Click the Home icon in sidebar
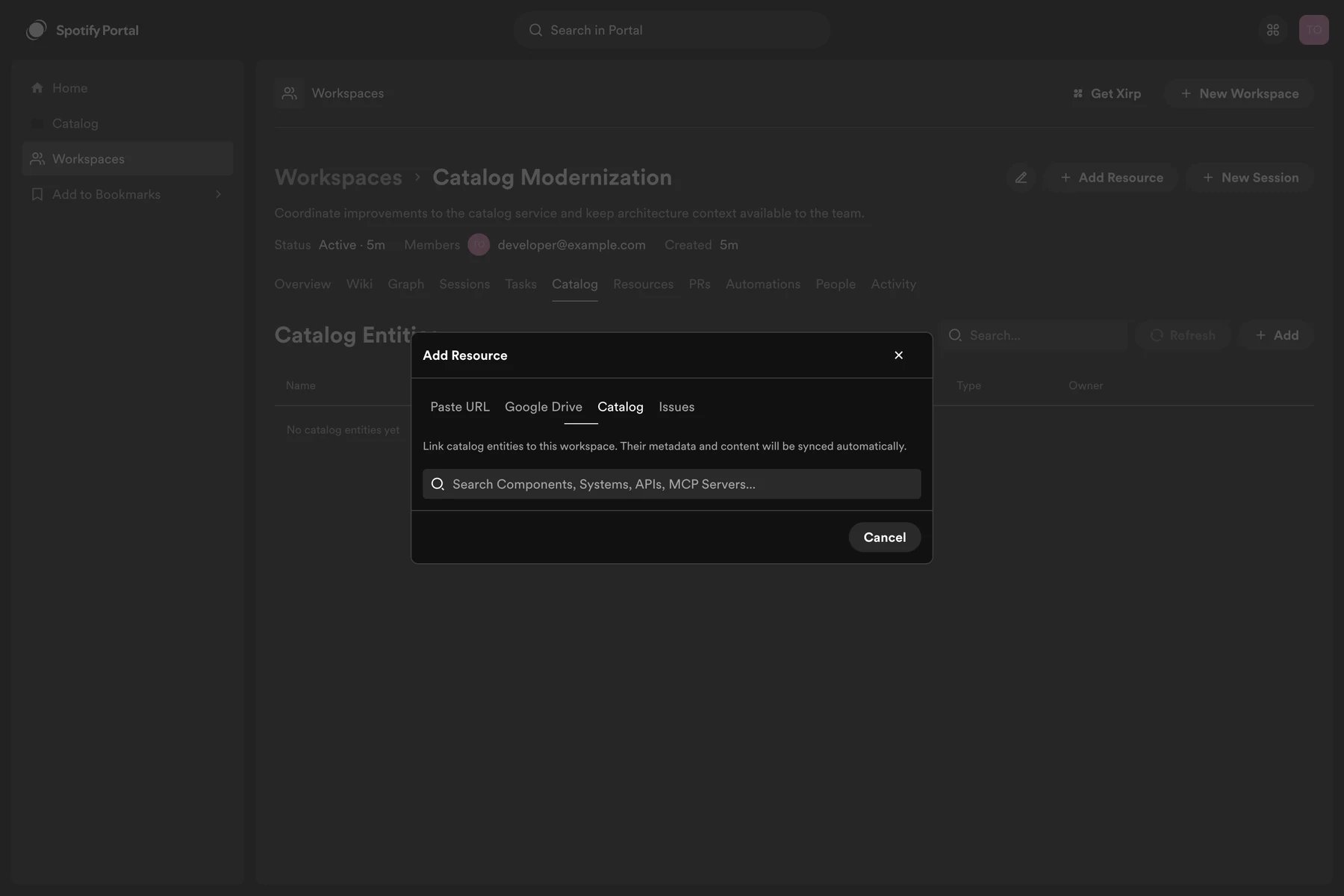1344x896 pixels. (37, 88)
